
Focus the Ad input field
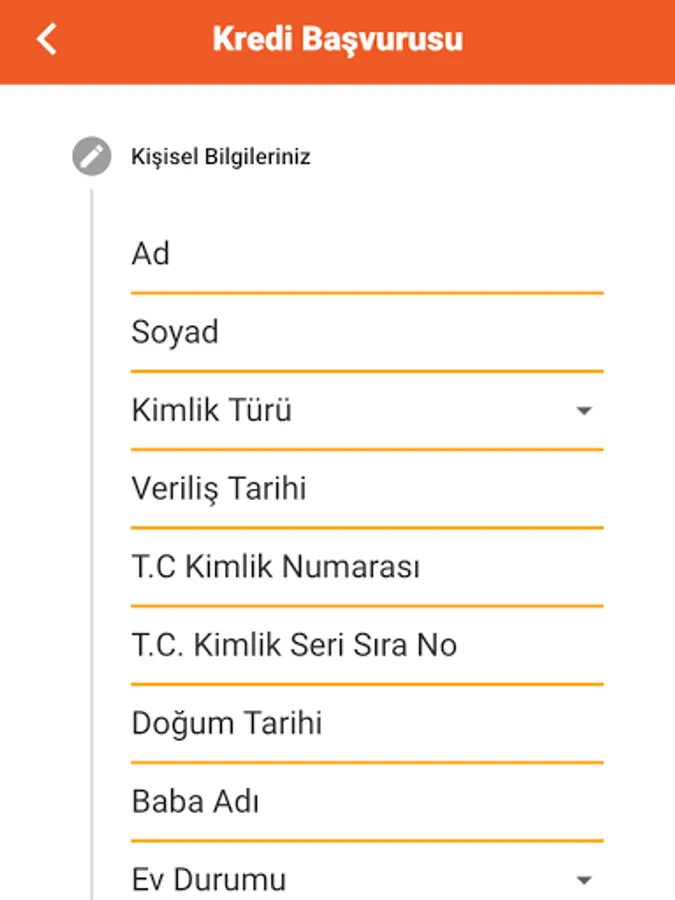point(366,255)
